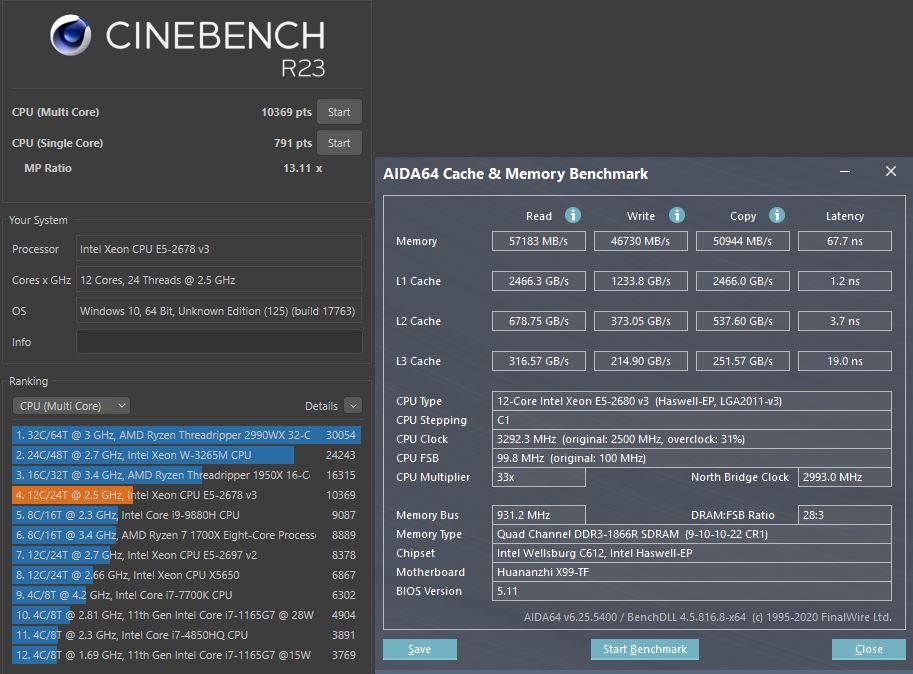Start the CPU Single Core test
The height and width of the screenshot is (674, 913).
point(339,143)
